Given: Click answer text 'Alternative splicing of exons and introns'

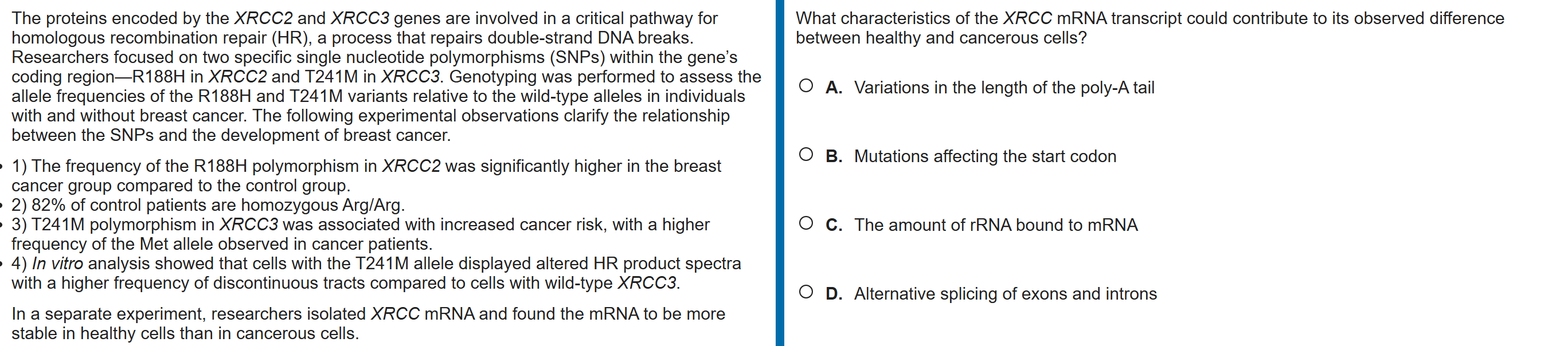Looking at the screenshot, I should 1005,294.
